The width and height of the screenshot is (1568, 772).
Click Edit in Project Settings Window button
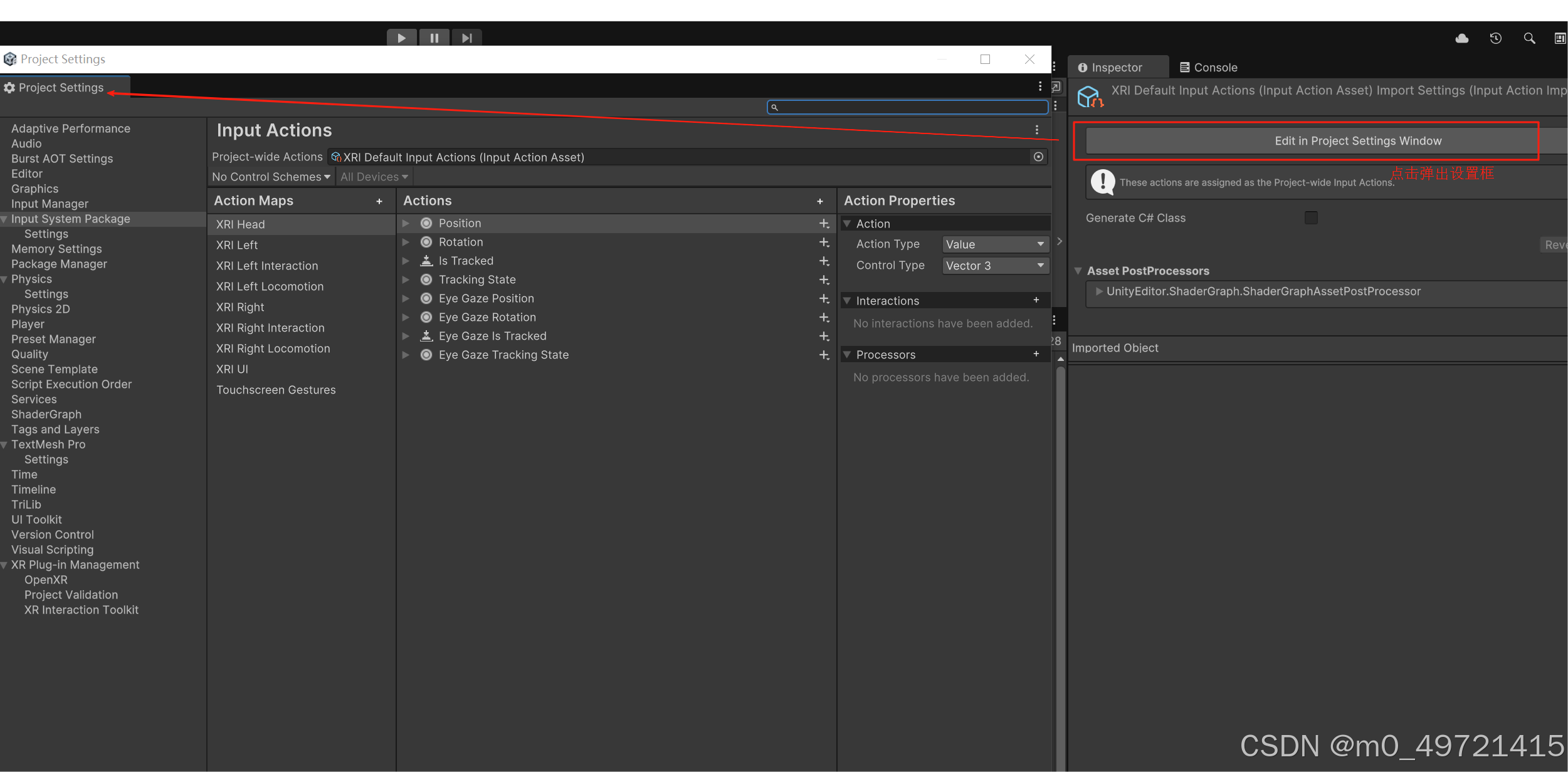(1357, 141)
